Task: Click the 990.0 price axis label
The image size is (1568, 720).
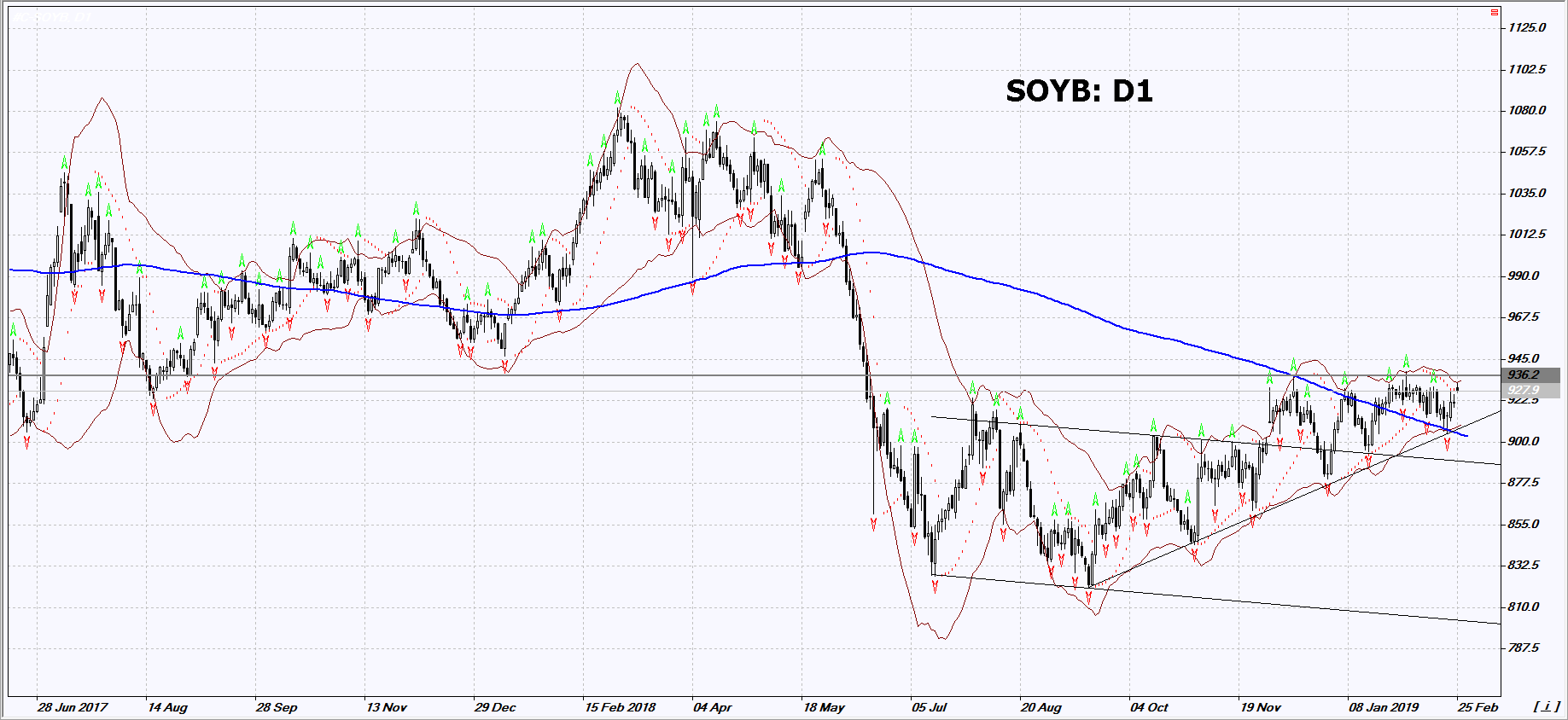Action: [x=1524, y=276]
